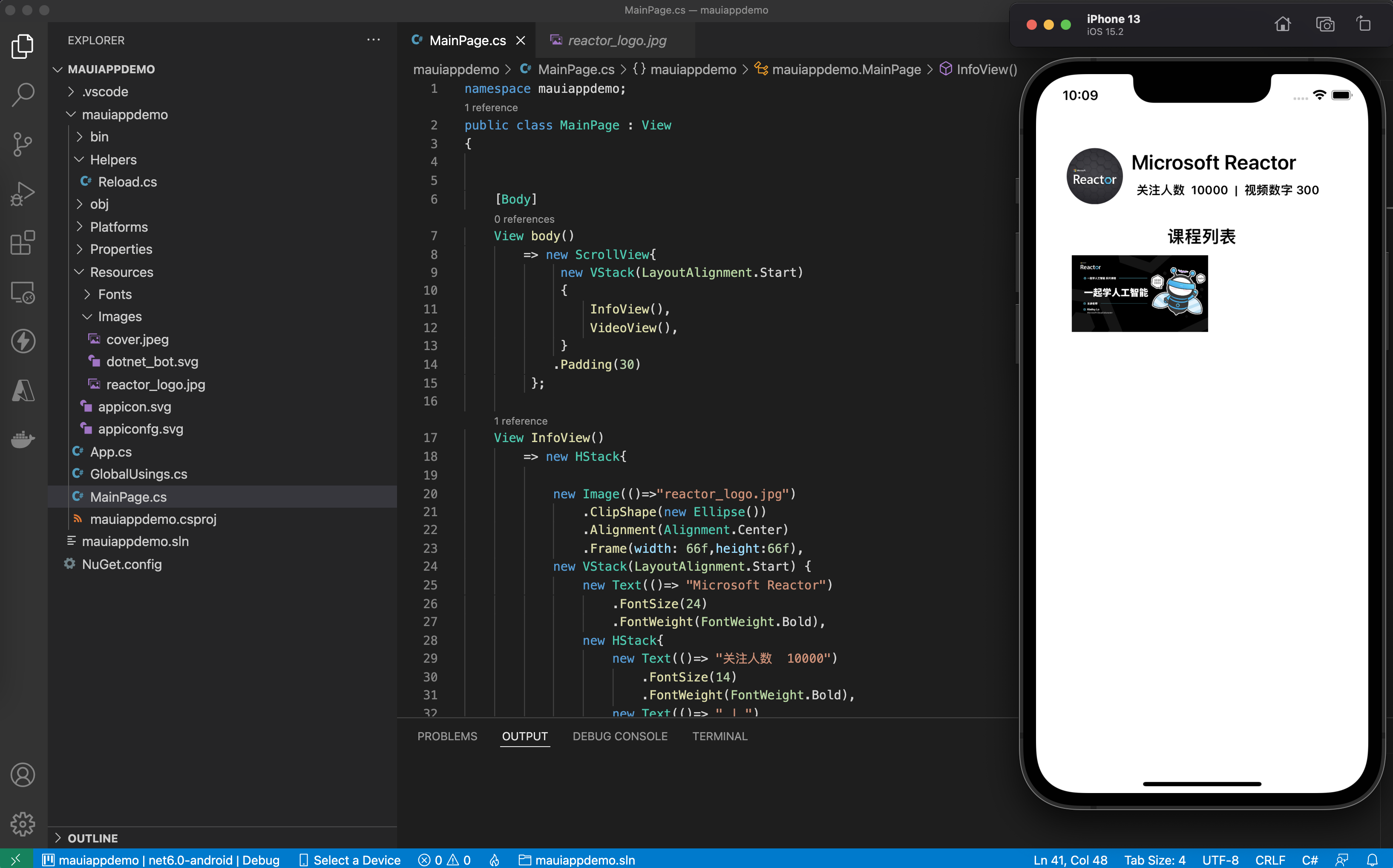The width and height of the screenshot is (1393, 868).
Task: Expand the OUTLINE section
Action: [x=92, y=838]
